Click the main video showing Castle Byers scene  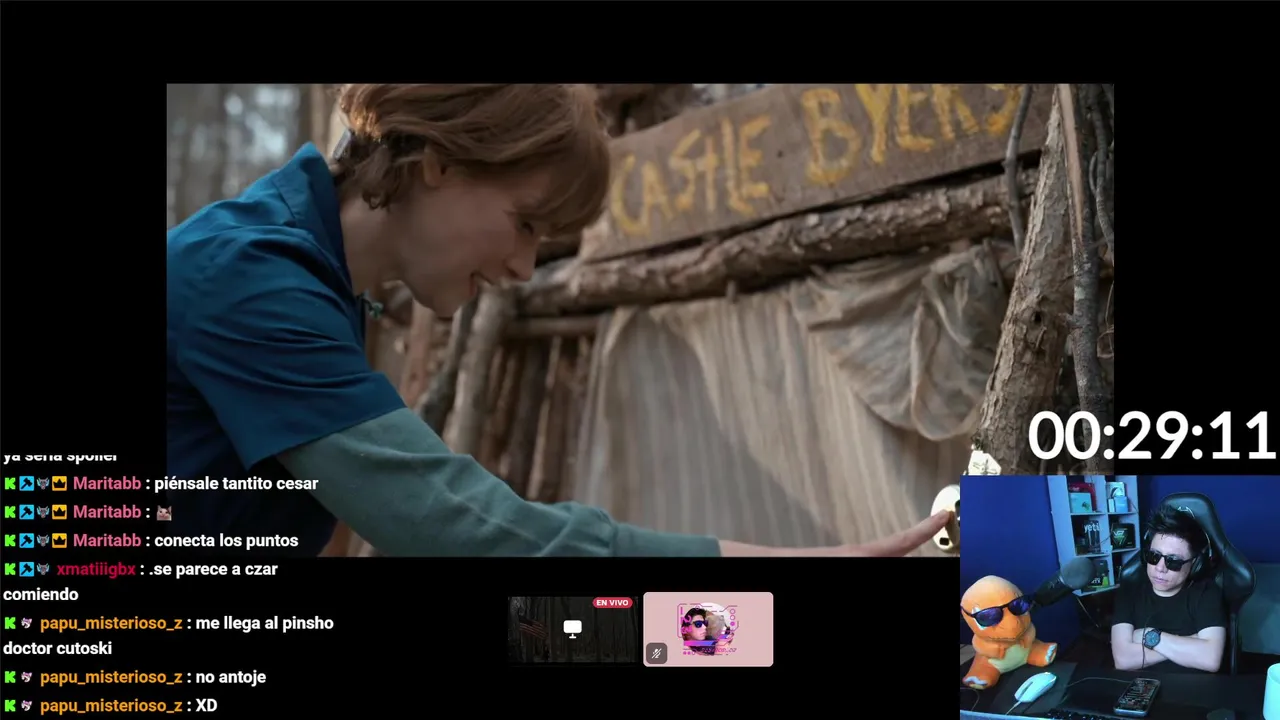(x=640, y=320)
